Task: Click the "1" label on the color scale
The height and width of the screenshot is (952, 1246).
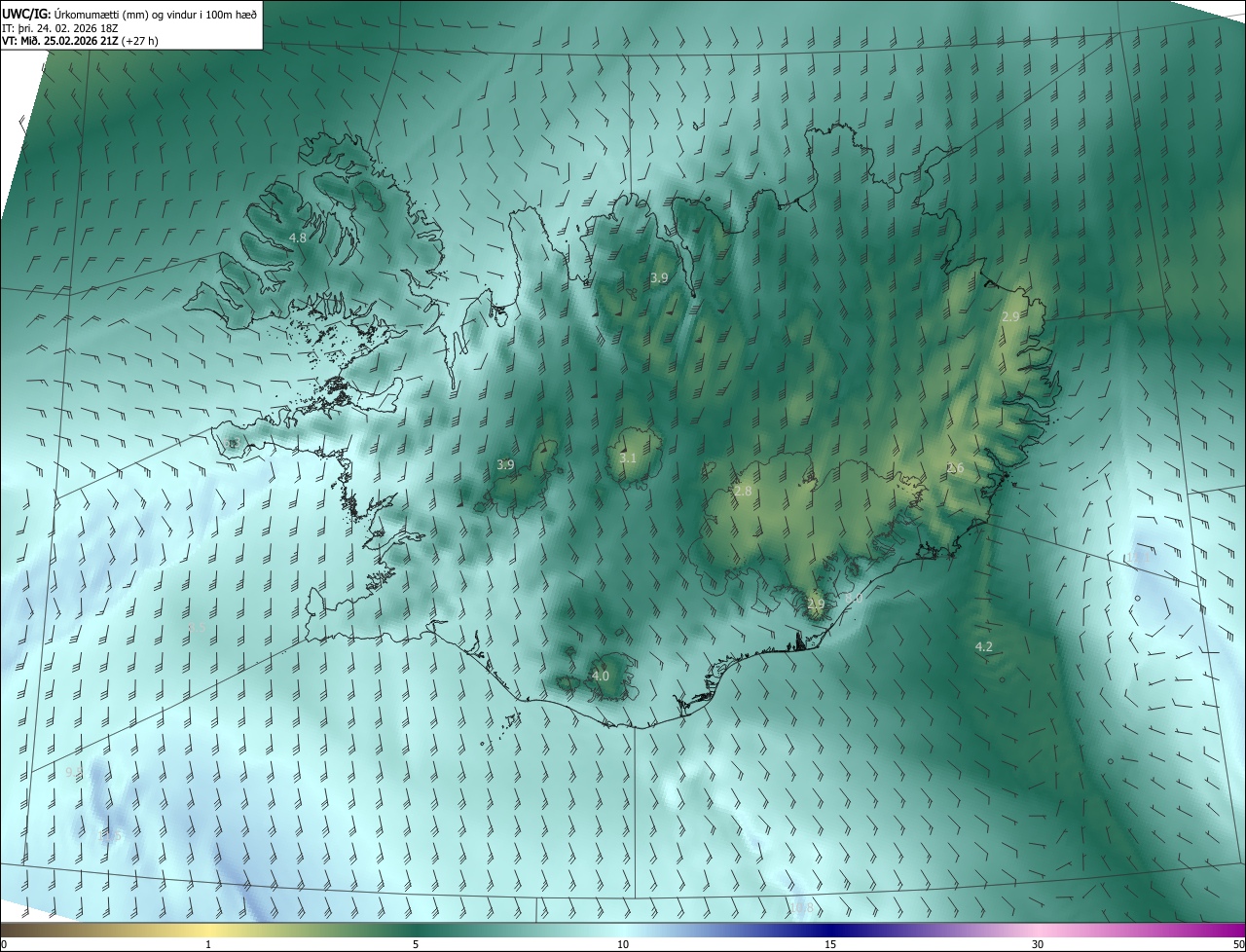Action: click(208, 944)
